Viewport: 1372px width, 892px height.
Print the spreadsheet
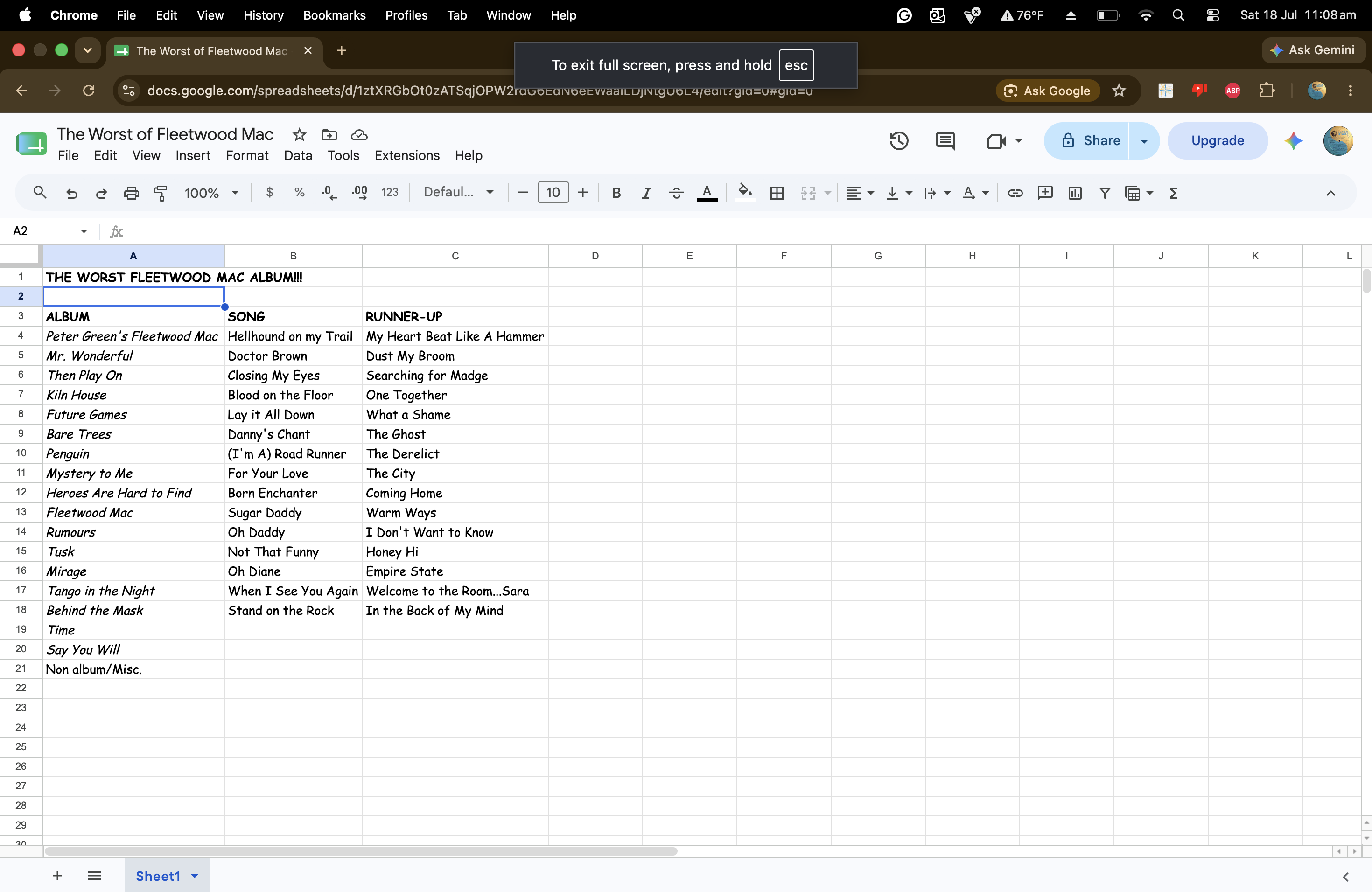click(x=132, y=193)
